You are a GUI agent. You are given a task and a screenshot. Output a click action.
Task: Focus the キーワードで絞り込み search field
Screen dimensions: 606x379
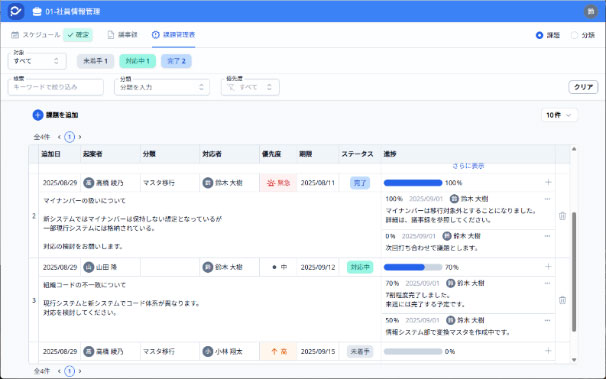56,87
